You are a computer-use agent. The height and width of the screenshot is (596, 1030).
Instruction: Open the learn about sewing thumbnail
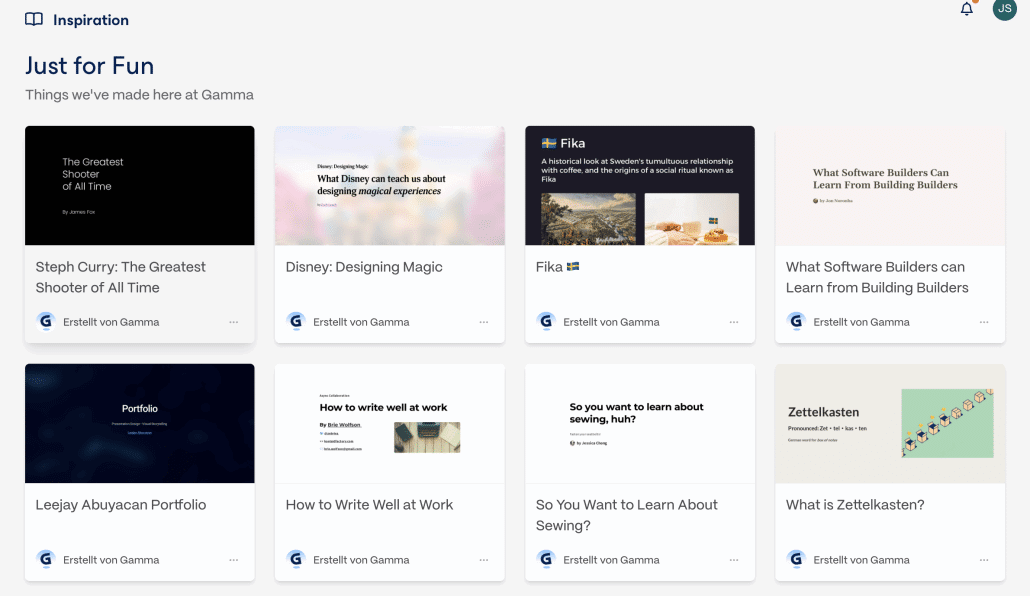tap(640, 423)
